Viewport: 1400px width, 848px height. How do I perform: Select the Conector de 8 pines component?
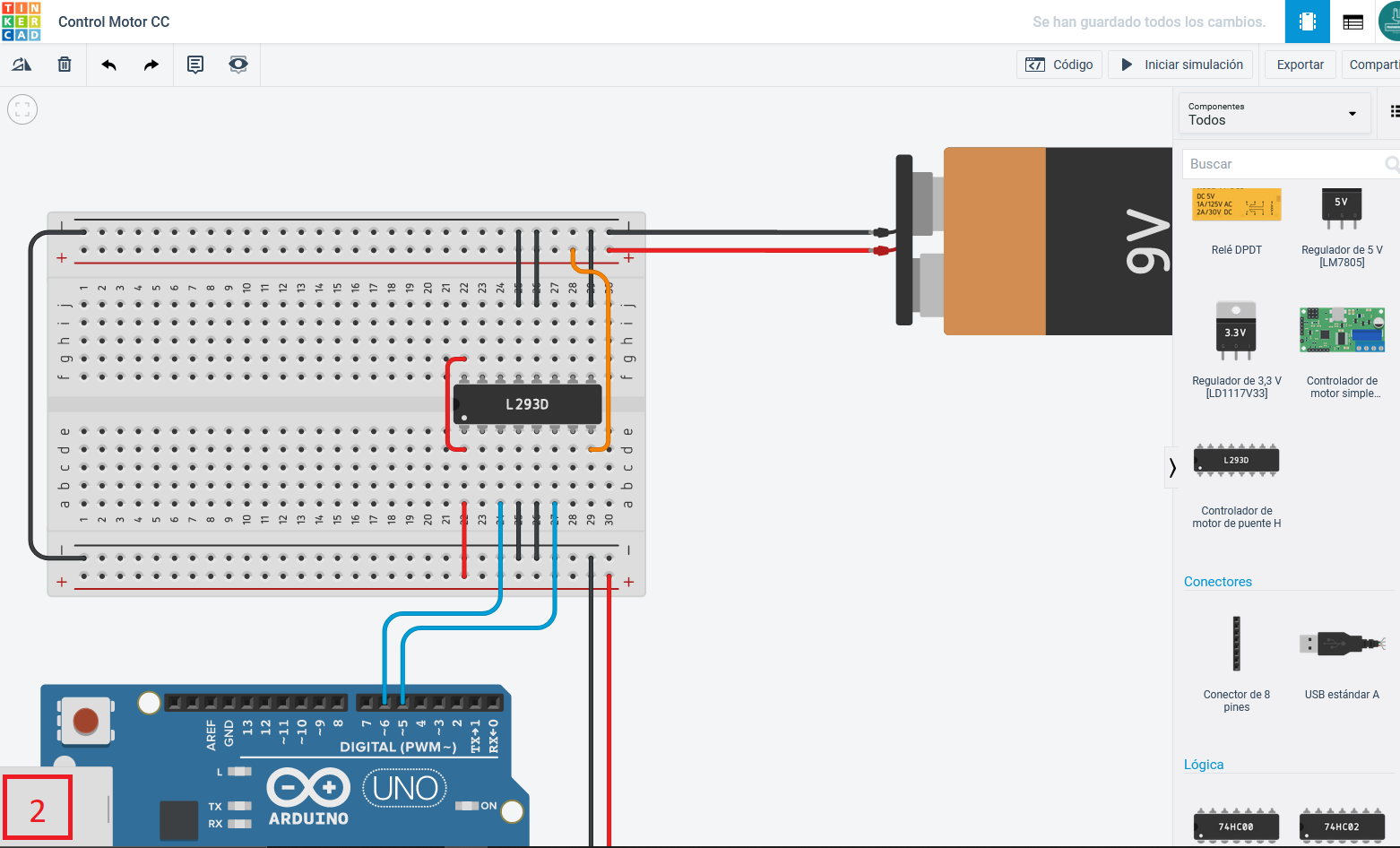1237,664
